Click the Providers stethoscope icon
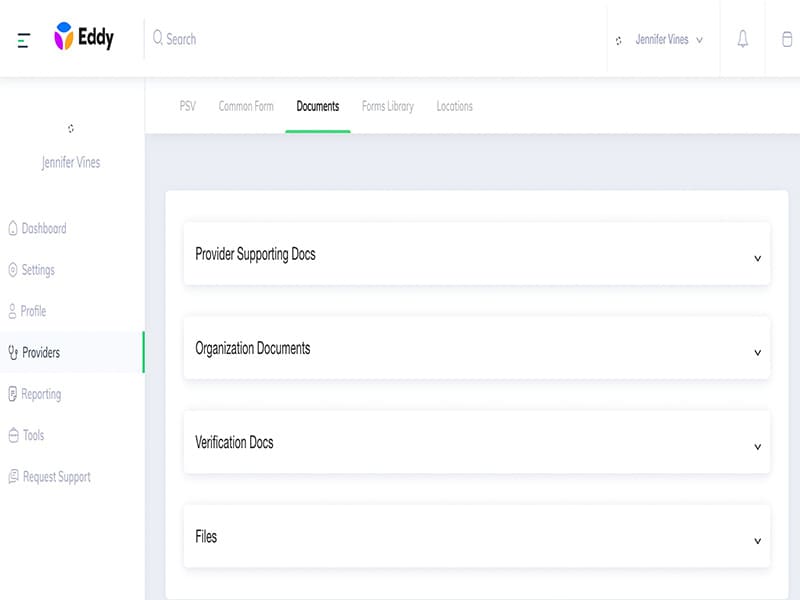This screenshot has height=600, width=800. pos(13,352)
